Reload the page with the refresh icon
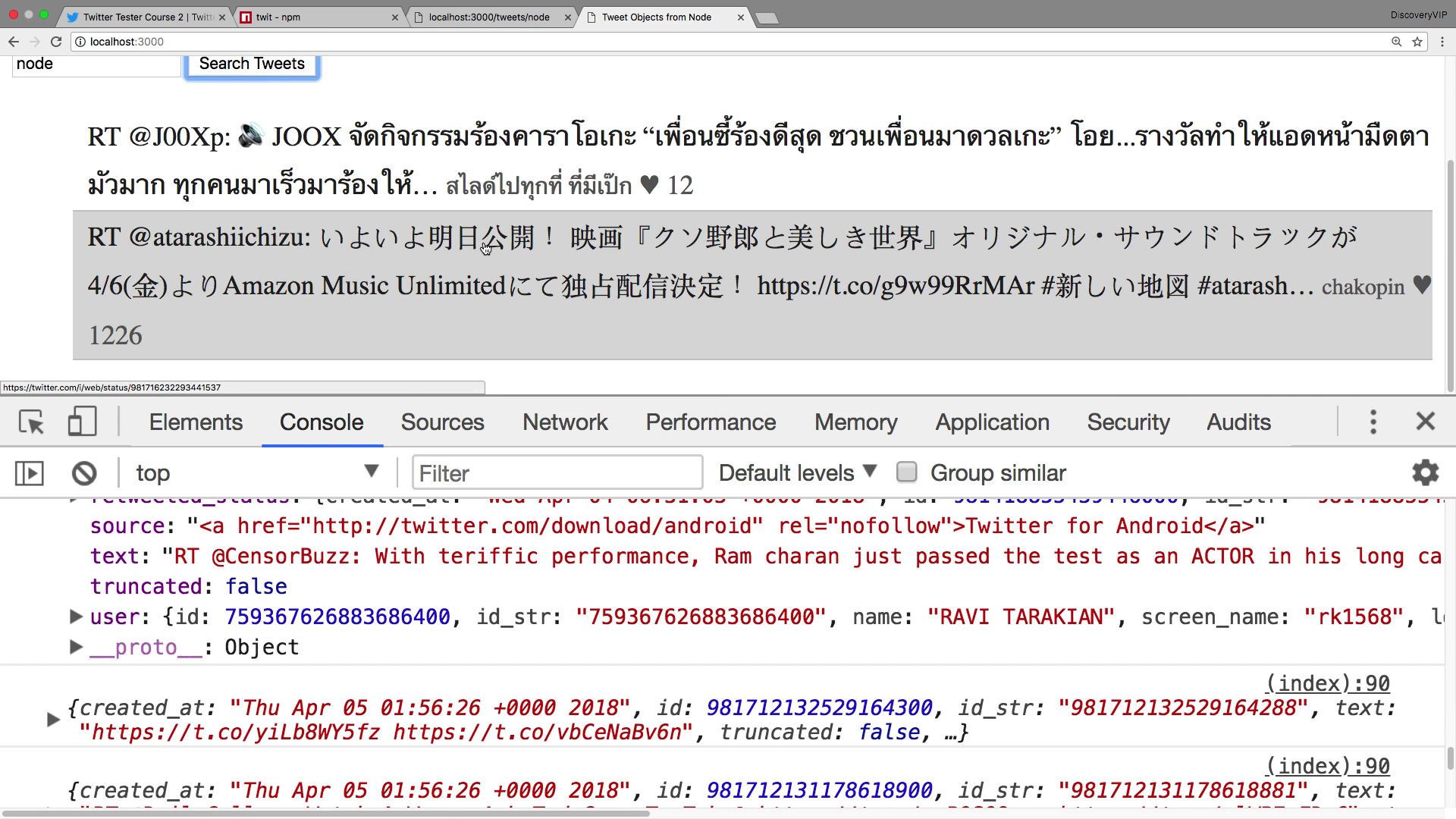 [56, 42]
